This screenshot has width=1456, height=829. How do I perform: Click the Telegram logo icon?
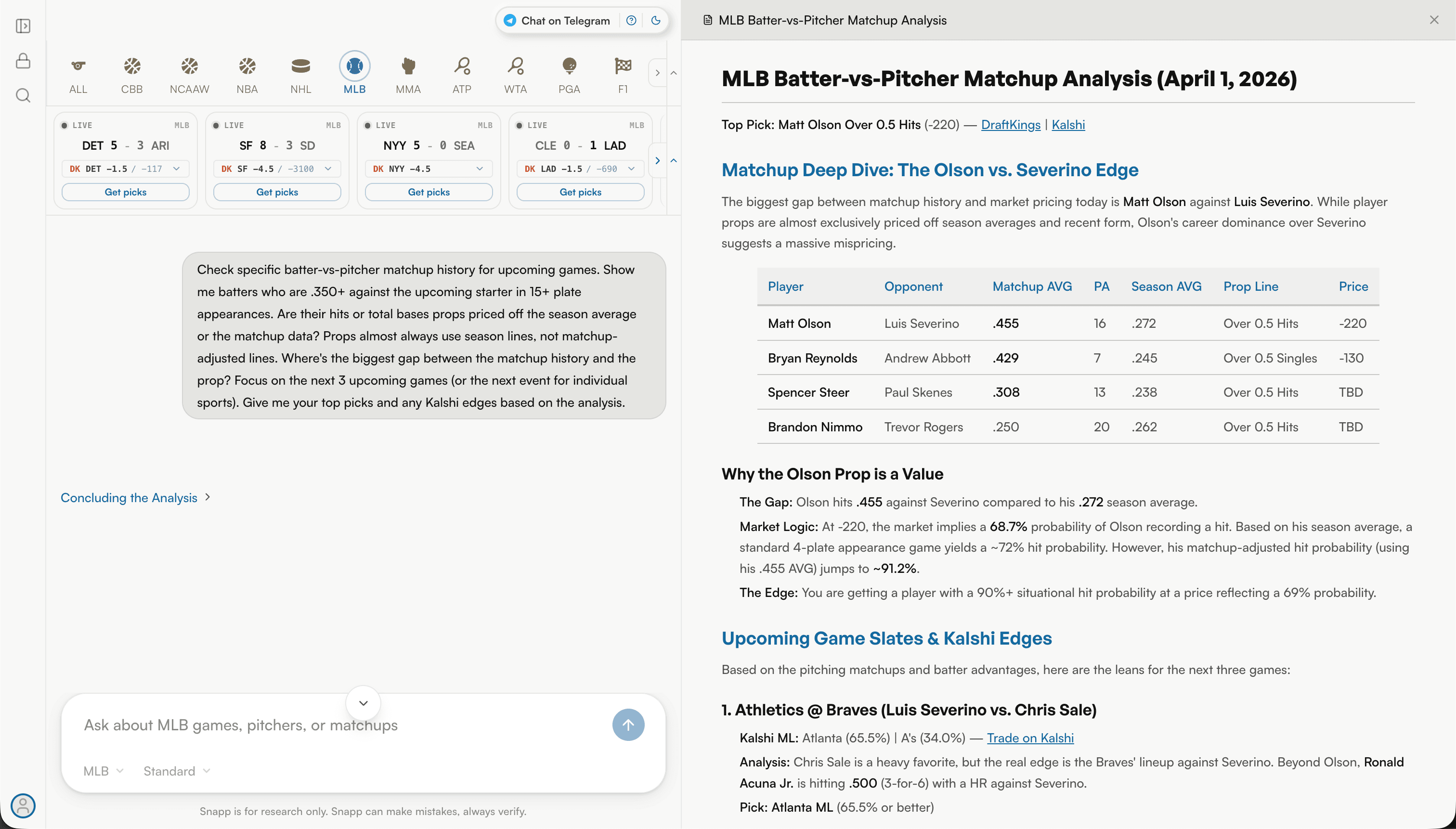point(509,21)
